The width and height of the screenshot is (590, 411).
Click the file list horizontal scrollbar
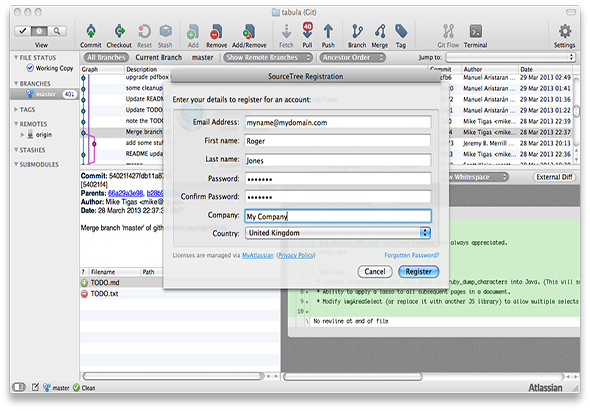[x=172, y=376]
